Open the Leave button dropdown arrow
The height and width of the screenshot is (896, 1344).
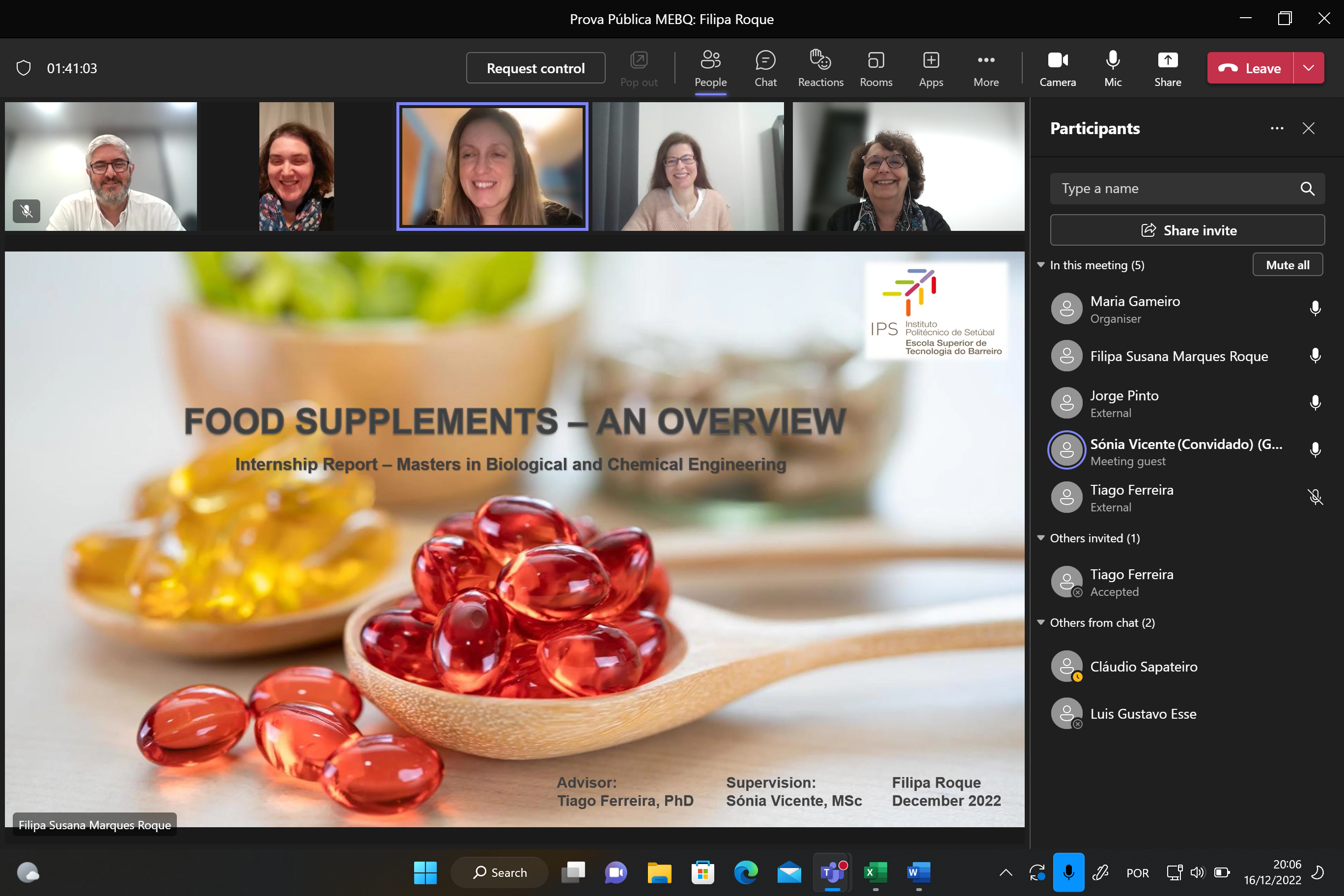pyautogui.click(x=1308, y=68)
